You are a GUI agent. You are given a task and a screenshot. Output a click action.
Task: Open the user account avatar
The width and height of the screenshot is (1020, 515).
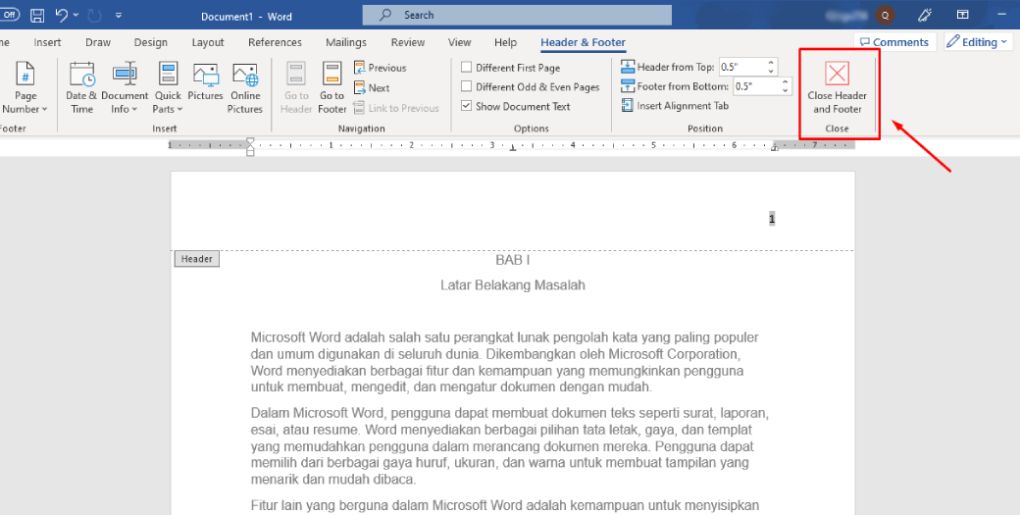[885, 15]
